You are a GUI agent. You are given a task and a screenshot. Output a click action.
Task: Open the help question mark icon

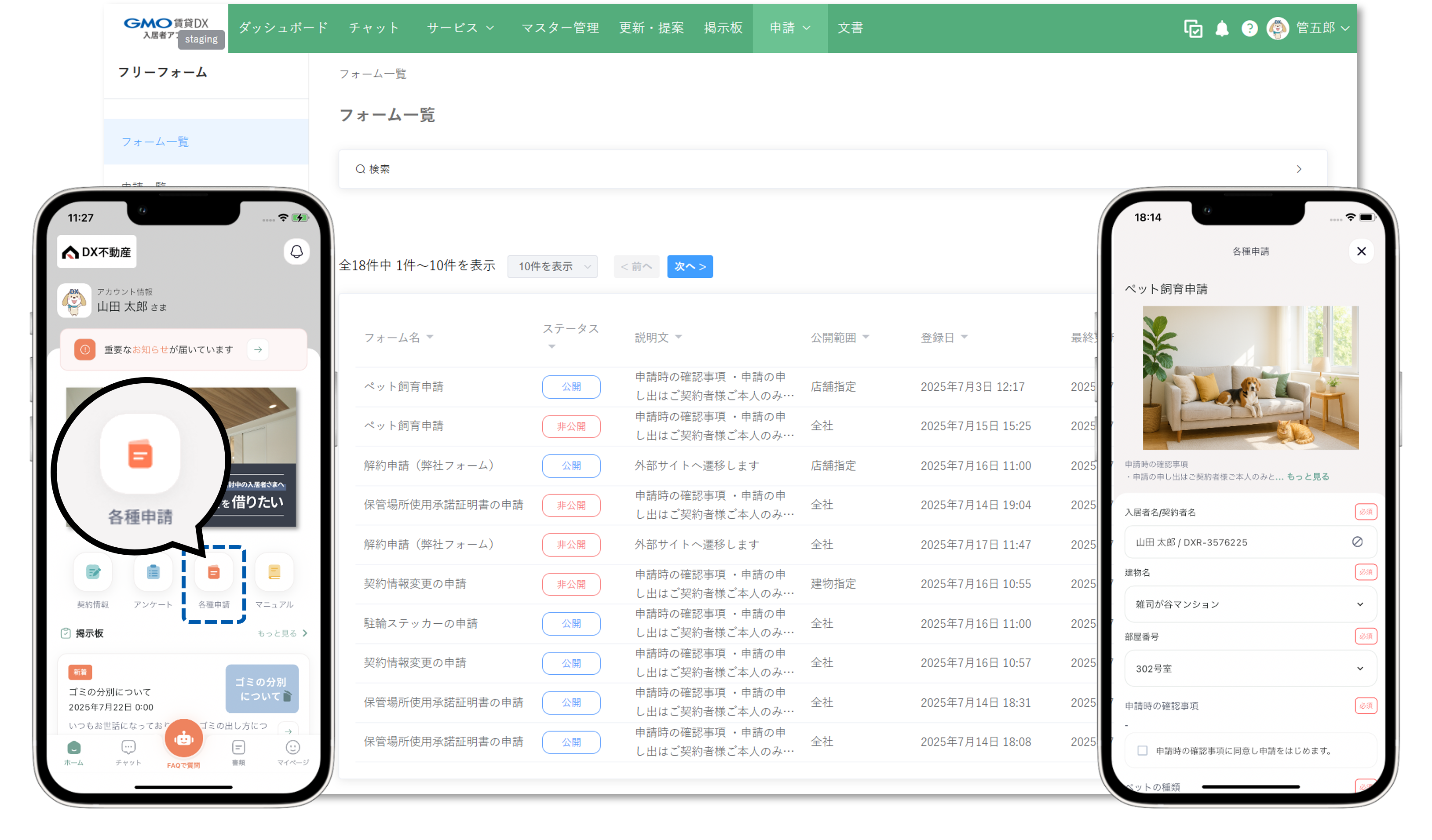coord(1249,29)
